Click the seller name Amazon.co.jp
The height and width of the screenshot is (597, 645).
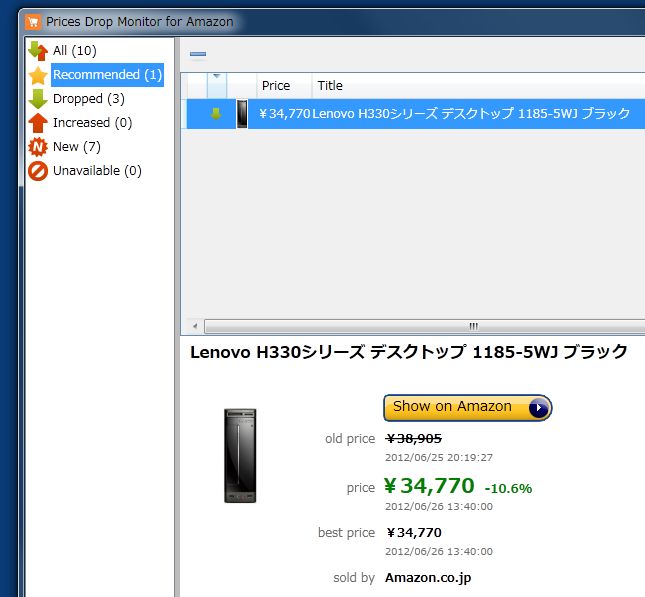[428, 578]
